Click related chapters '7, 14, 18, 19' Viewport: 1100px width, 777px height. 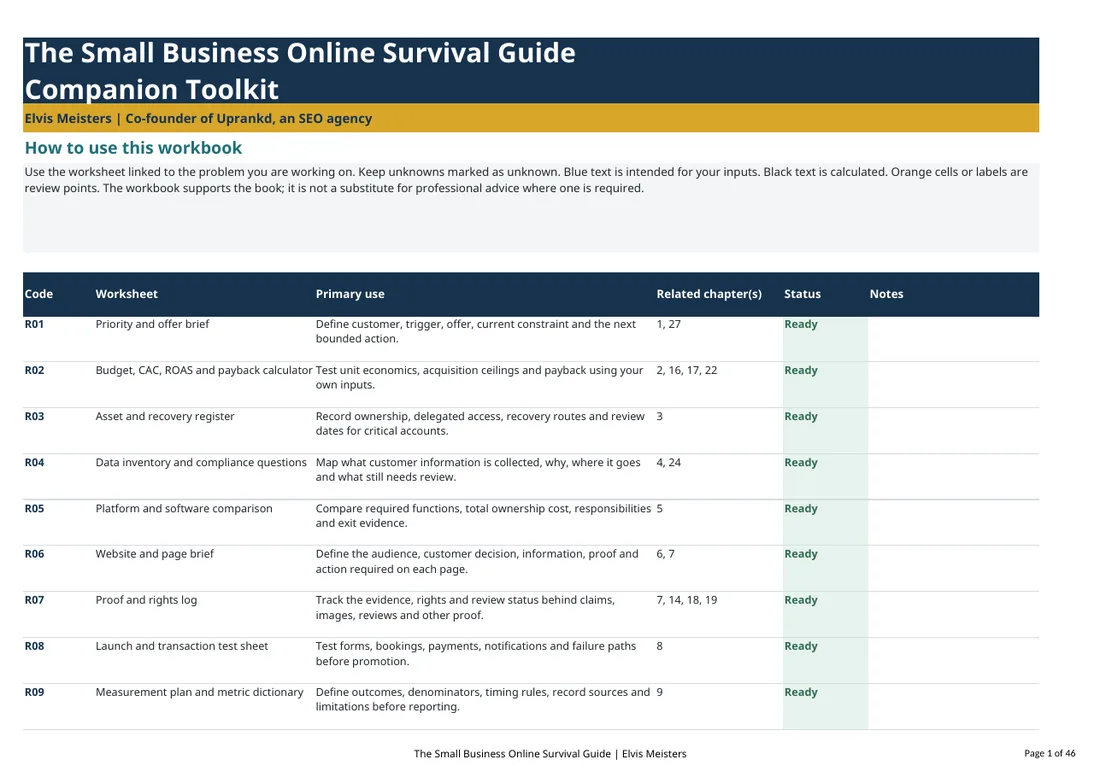point(687,600)
